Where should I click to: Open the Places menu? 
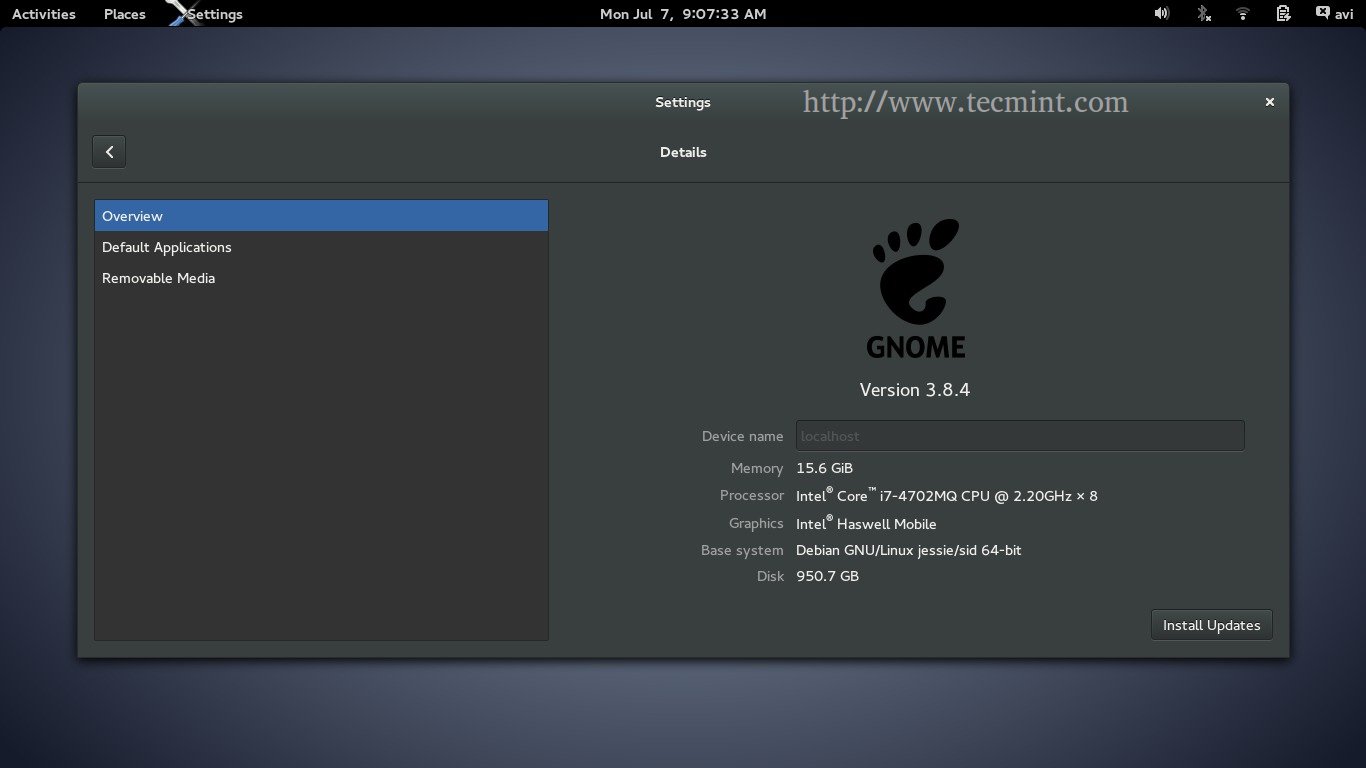click(124, 14)
